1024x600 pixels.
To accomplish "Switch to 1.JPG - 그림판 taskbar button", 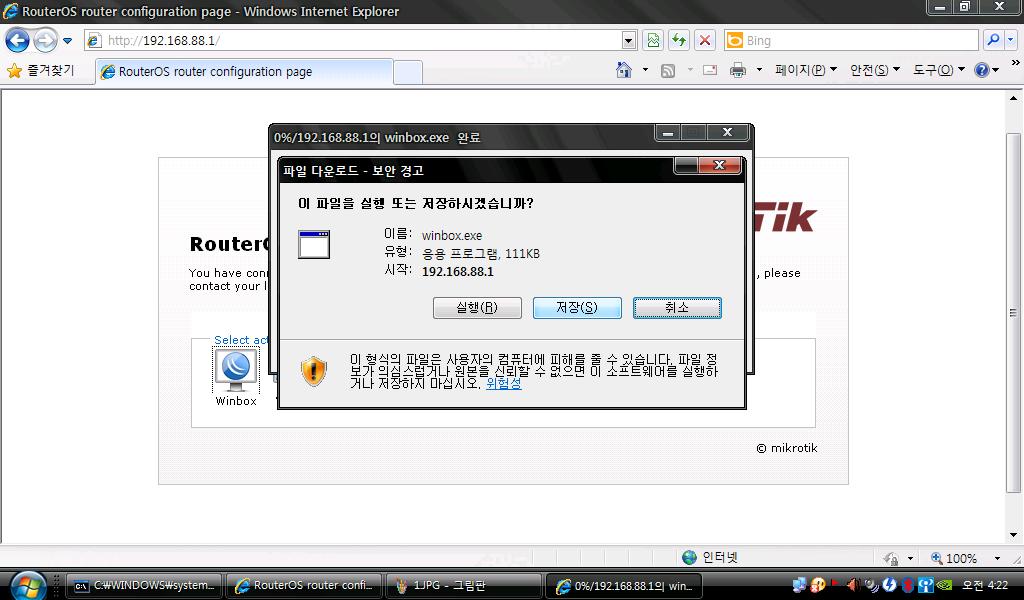I will [464, 586].
